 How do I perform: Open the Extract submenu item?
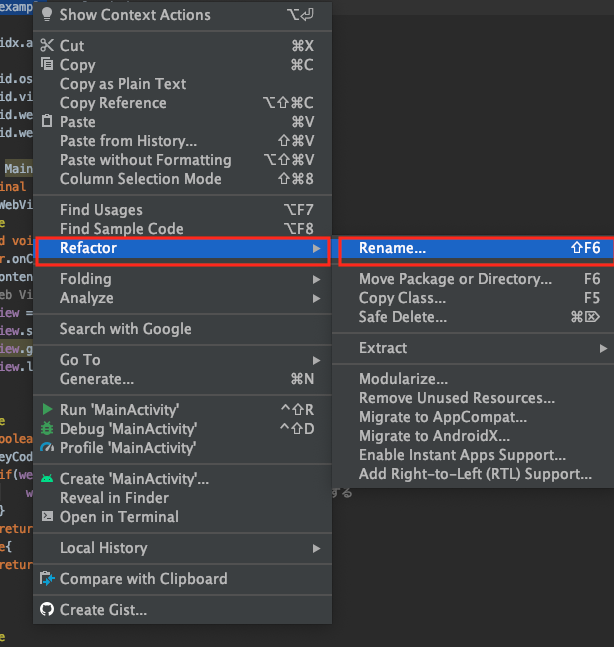tap(473, 348)
